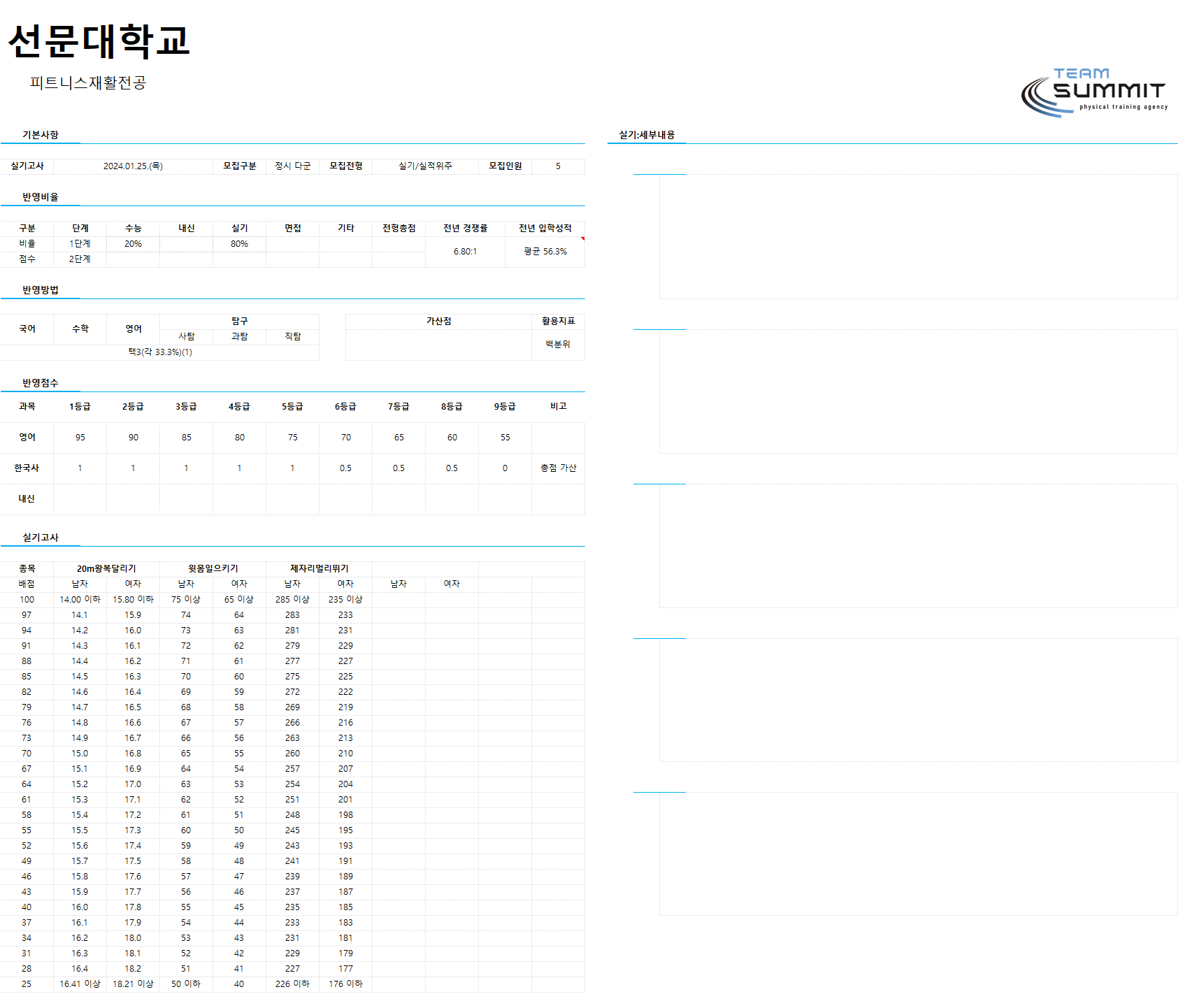Image resolution: width=1178 pixels, height=1008 pixels.
Task: Click the 80% 실기 ratio cell
Action: (x=239, y=244)
